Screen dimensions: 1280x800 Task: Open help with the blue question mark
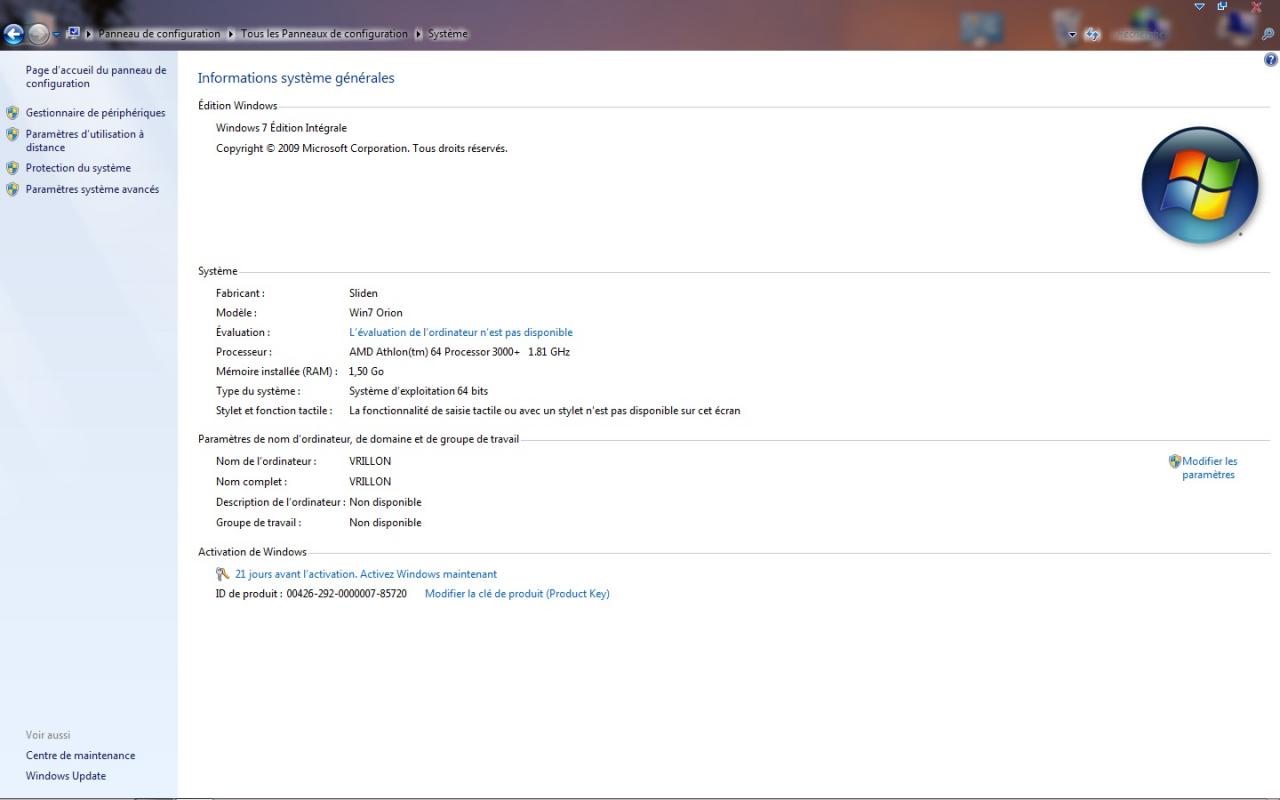click(x=1271, y=60)
